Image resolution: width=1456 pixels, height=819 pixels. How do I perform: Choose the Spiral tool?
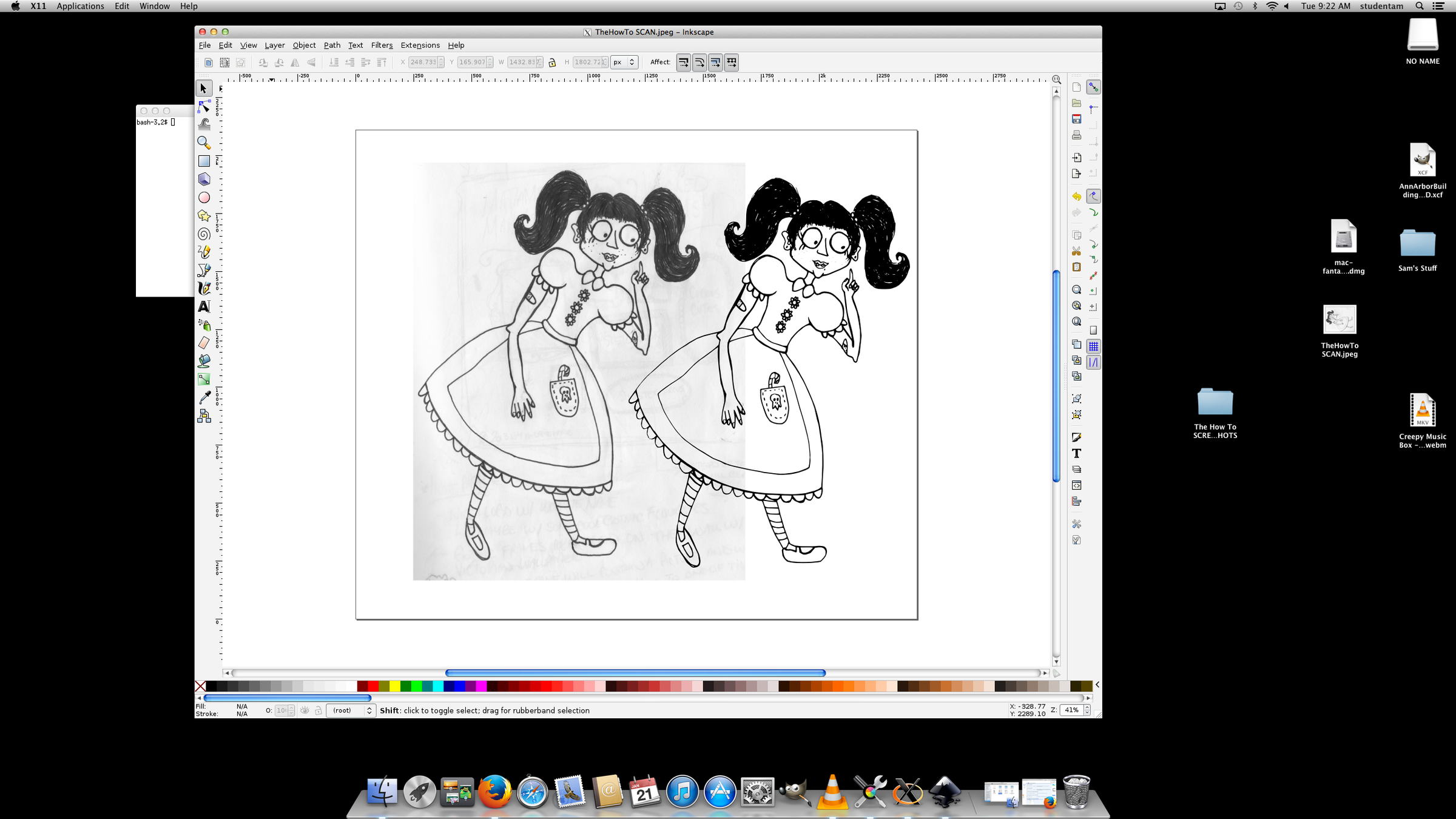204,234
